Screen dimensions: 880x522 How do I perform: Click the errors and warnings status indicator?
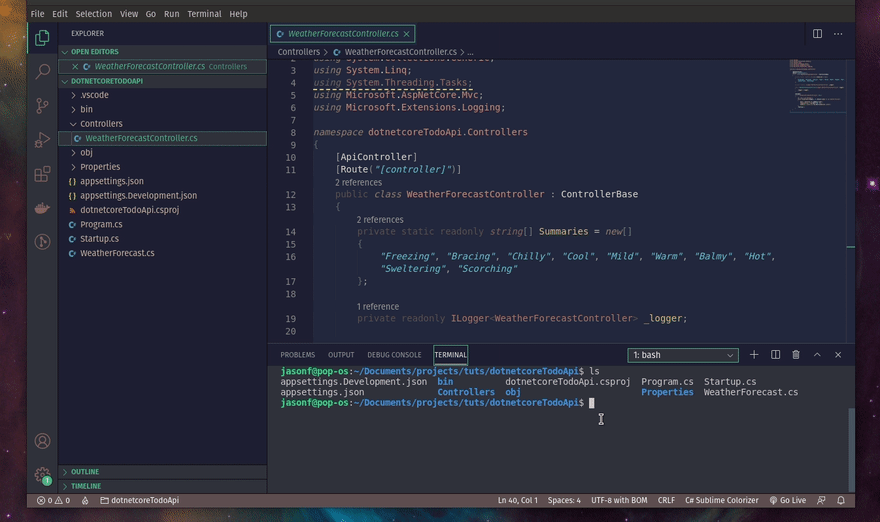click(53, 500)
